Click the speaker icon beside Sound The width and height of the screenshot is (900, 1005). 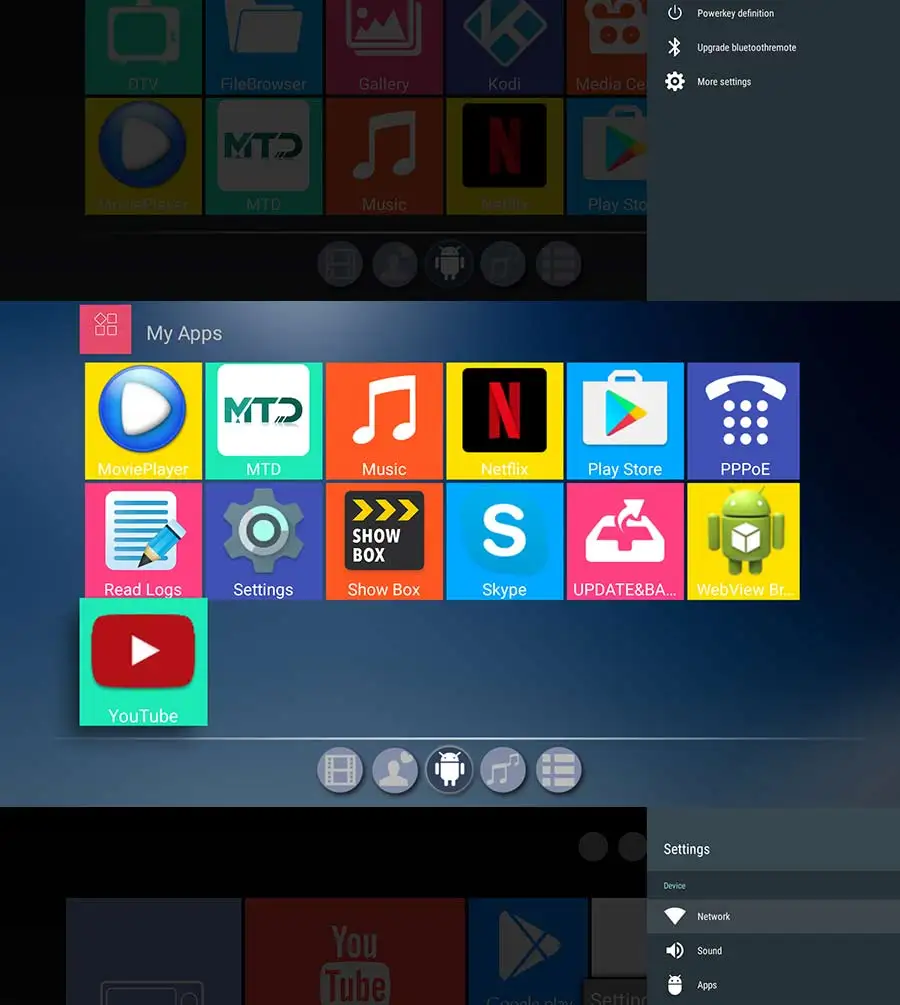675,951
